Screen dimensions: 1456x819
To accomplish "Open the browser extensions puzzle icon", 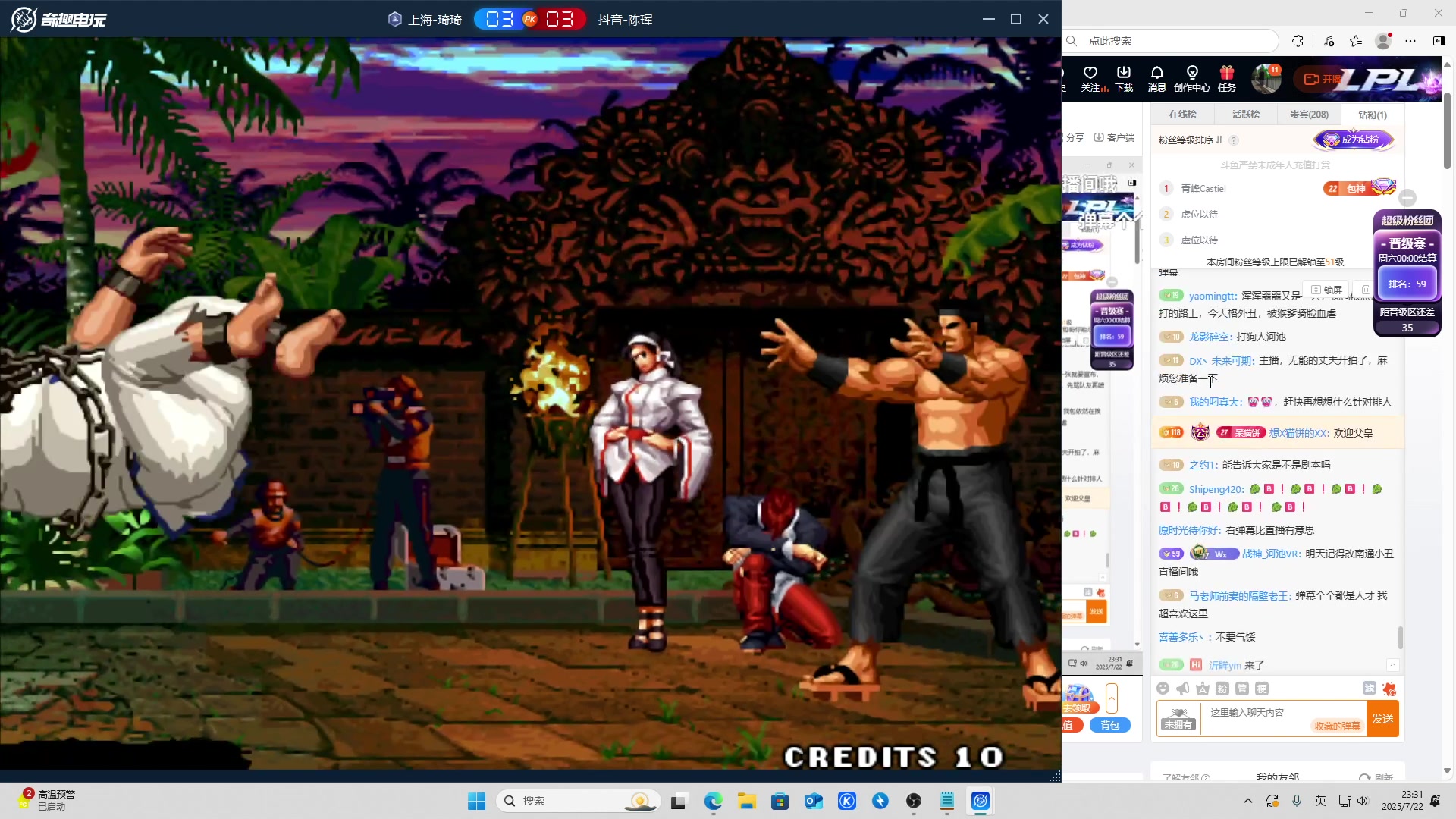I will (x=1298, y=41).
